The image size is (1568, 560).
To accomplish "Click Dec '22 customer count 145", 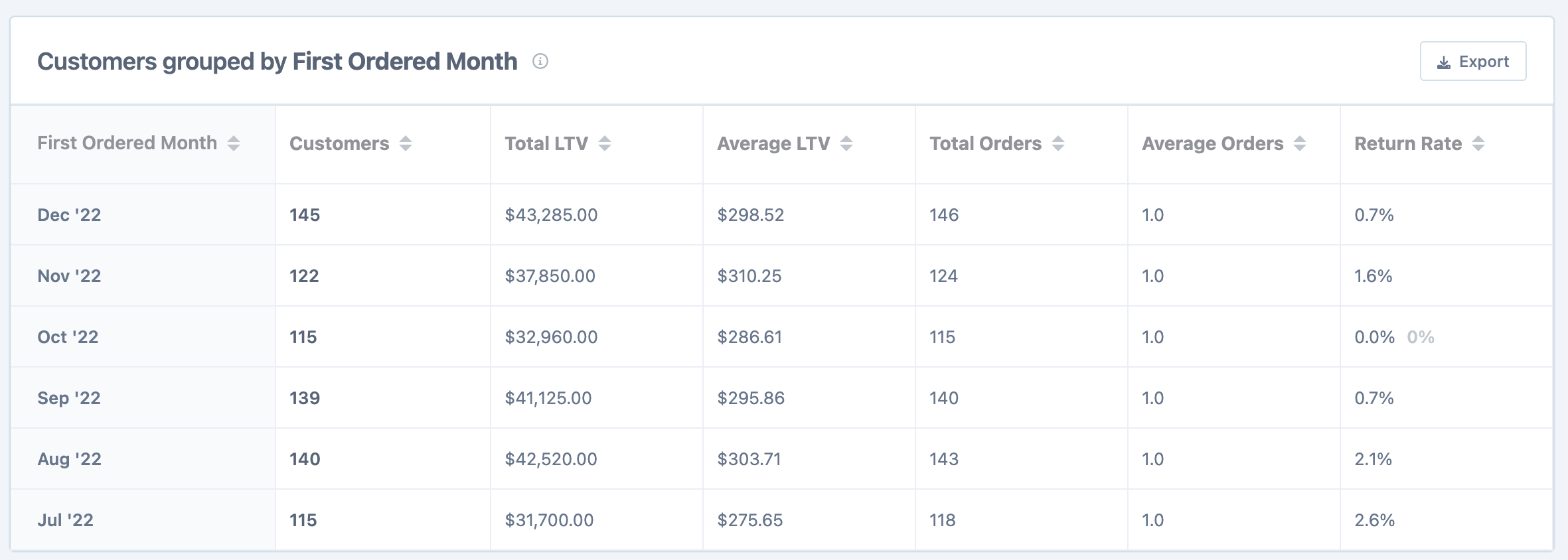I will coord(305,215).
